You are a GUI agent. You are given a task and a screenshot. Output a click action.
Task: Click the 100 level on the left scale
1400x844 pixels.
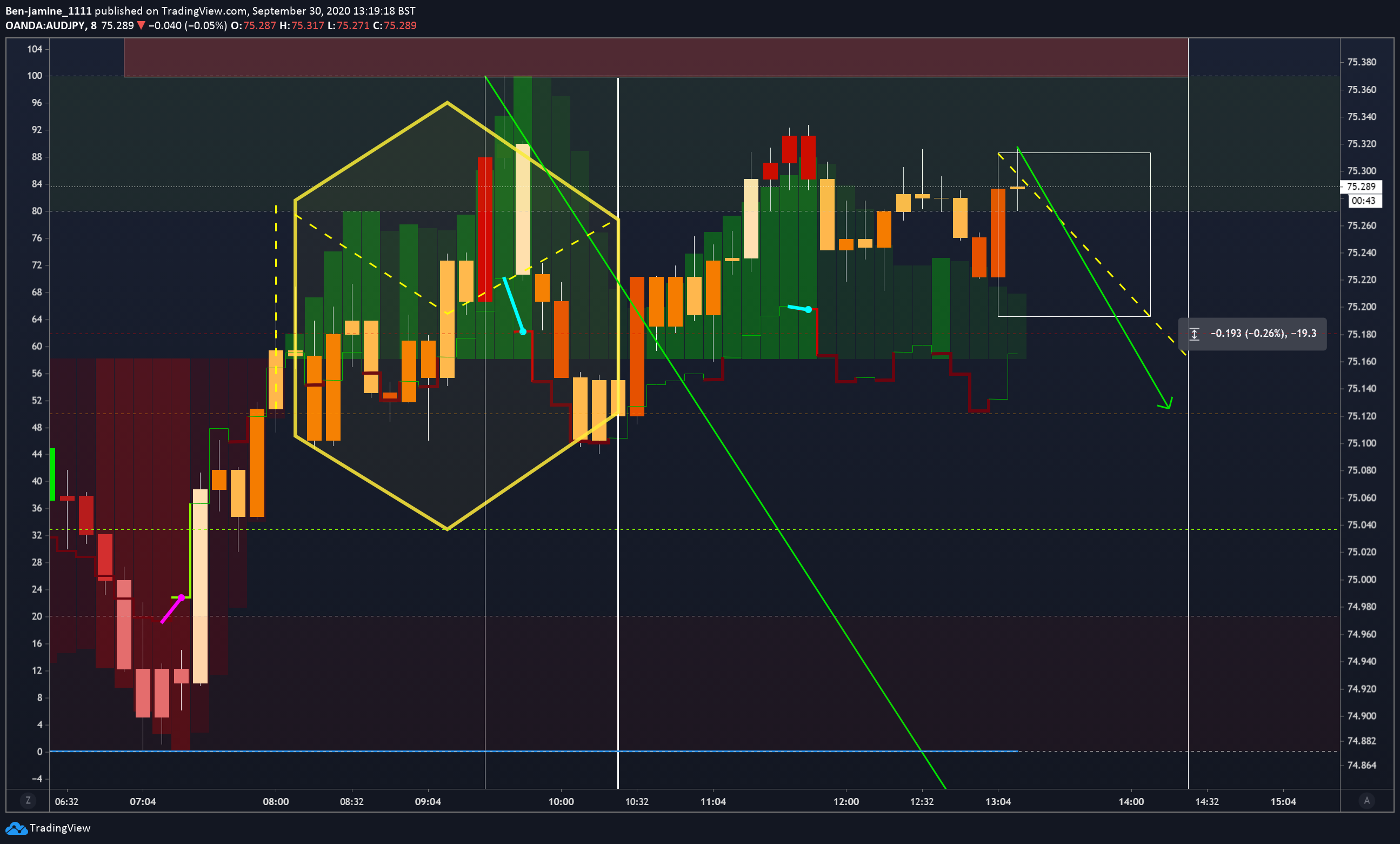(x=35, y=76)
